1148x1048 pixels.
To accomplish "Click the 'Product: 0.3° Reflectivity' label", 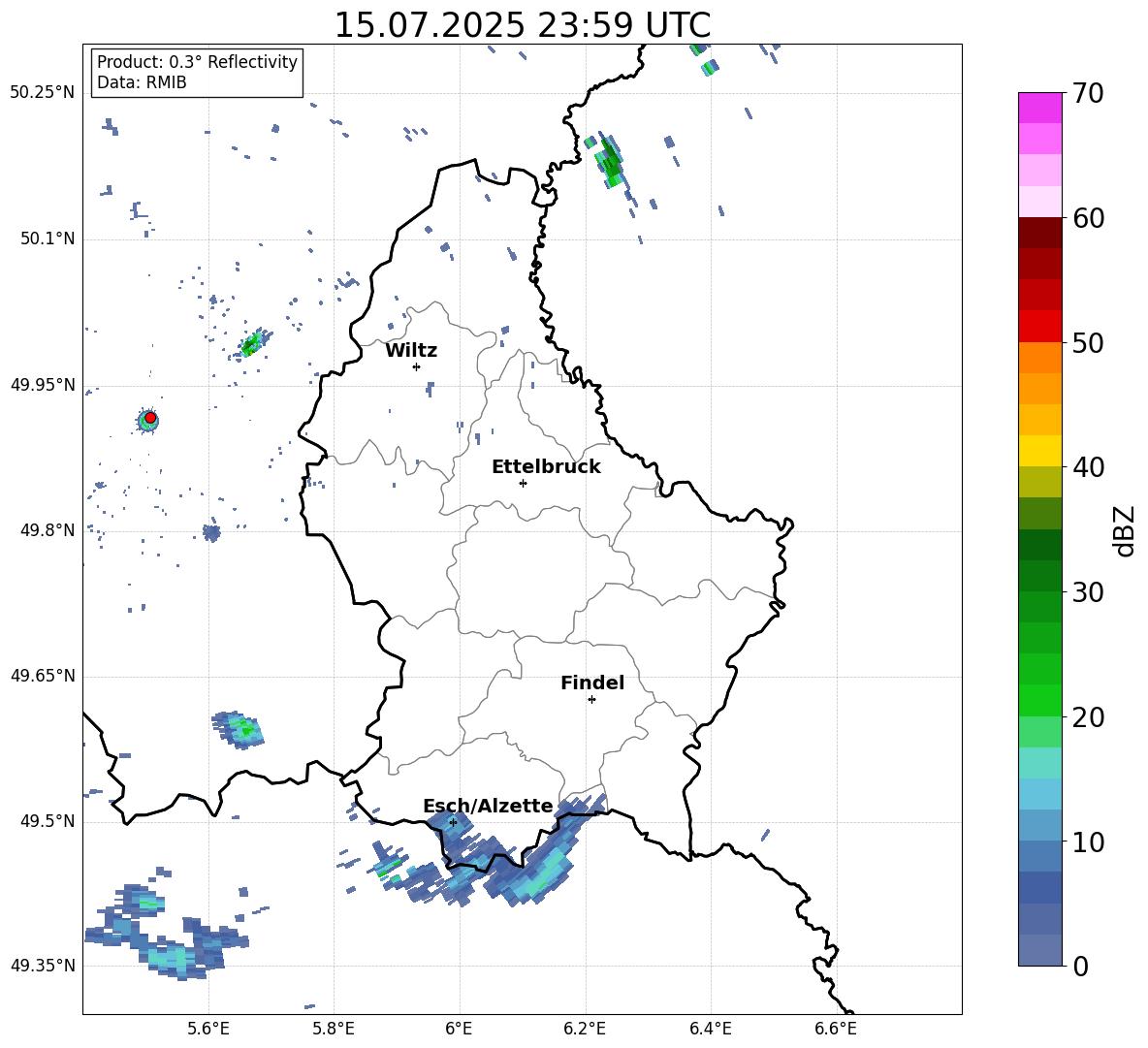I will coord(197,62).
